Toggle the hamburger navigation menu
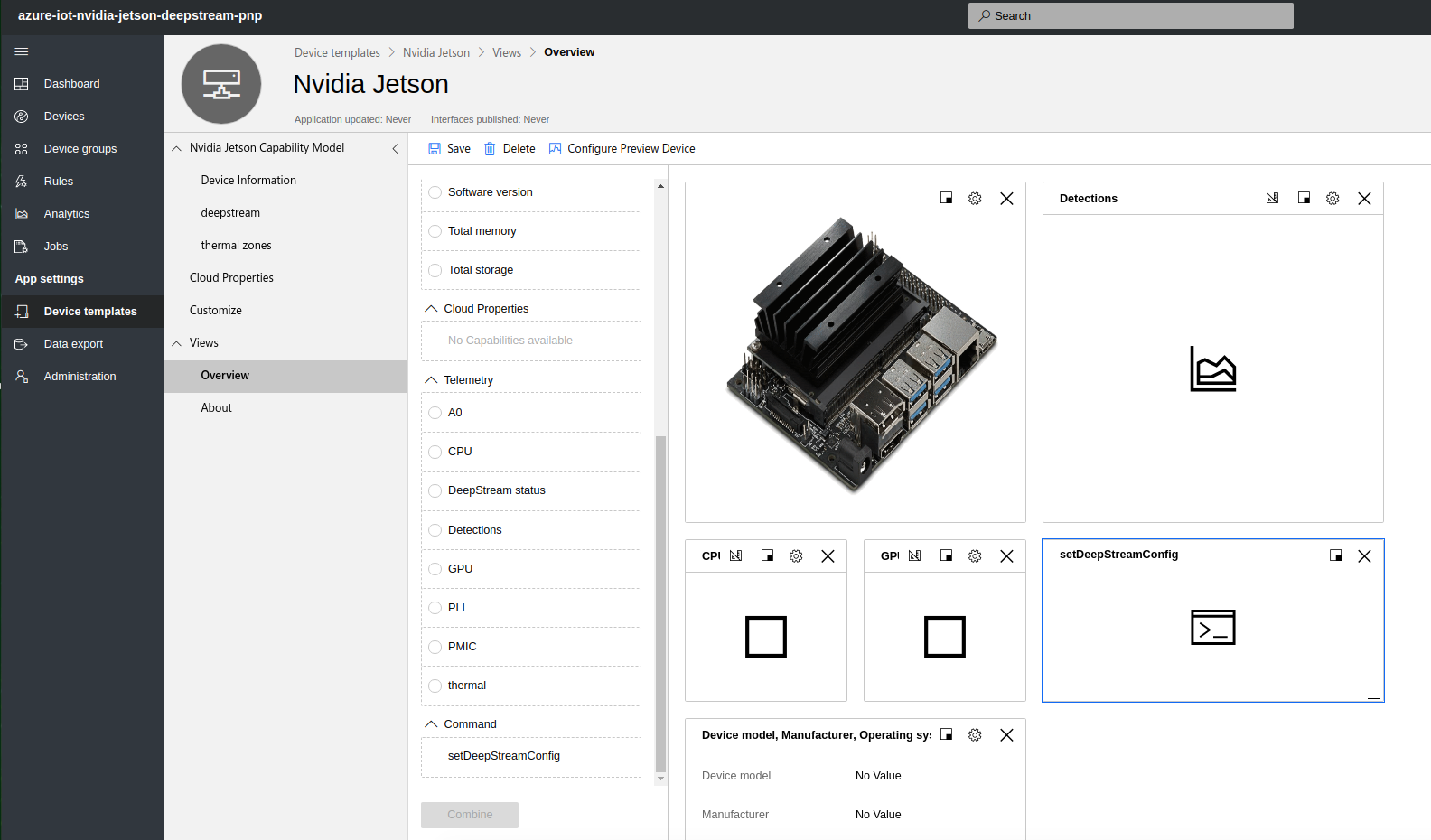 point(22,51)
